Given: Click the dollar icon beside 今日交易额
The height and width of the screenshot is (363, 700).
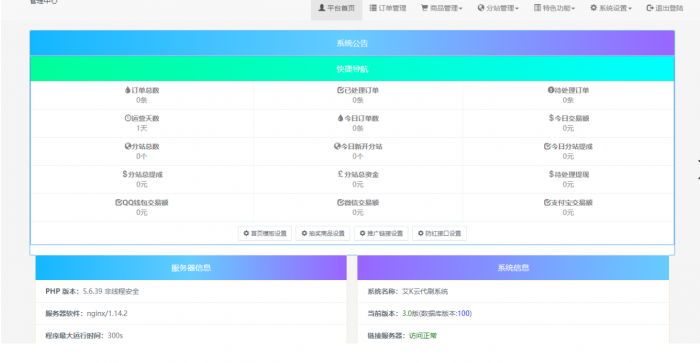Looking at the screenshot, I should [551, 118].
